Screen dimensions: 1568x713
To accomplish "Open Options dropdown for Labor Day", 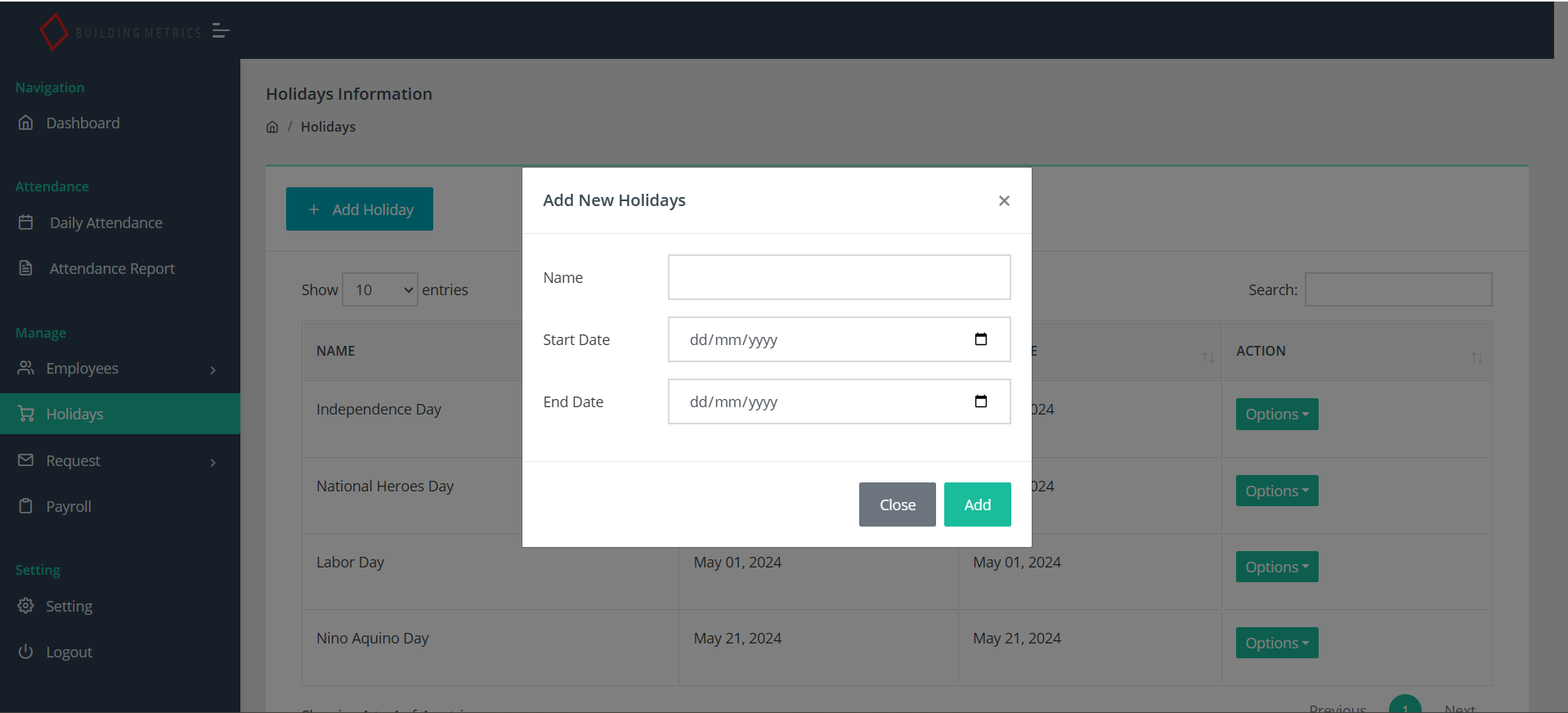I will (1276, 567).
